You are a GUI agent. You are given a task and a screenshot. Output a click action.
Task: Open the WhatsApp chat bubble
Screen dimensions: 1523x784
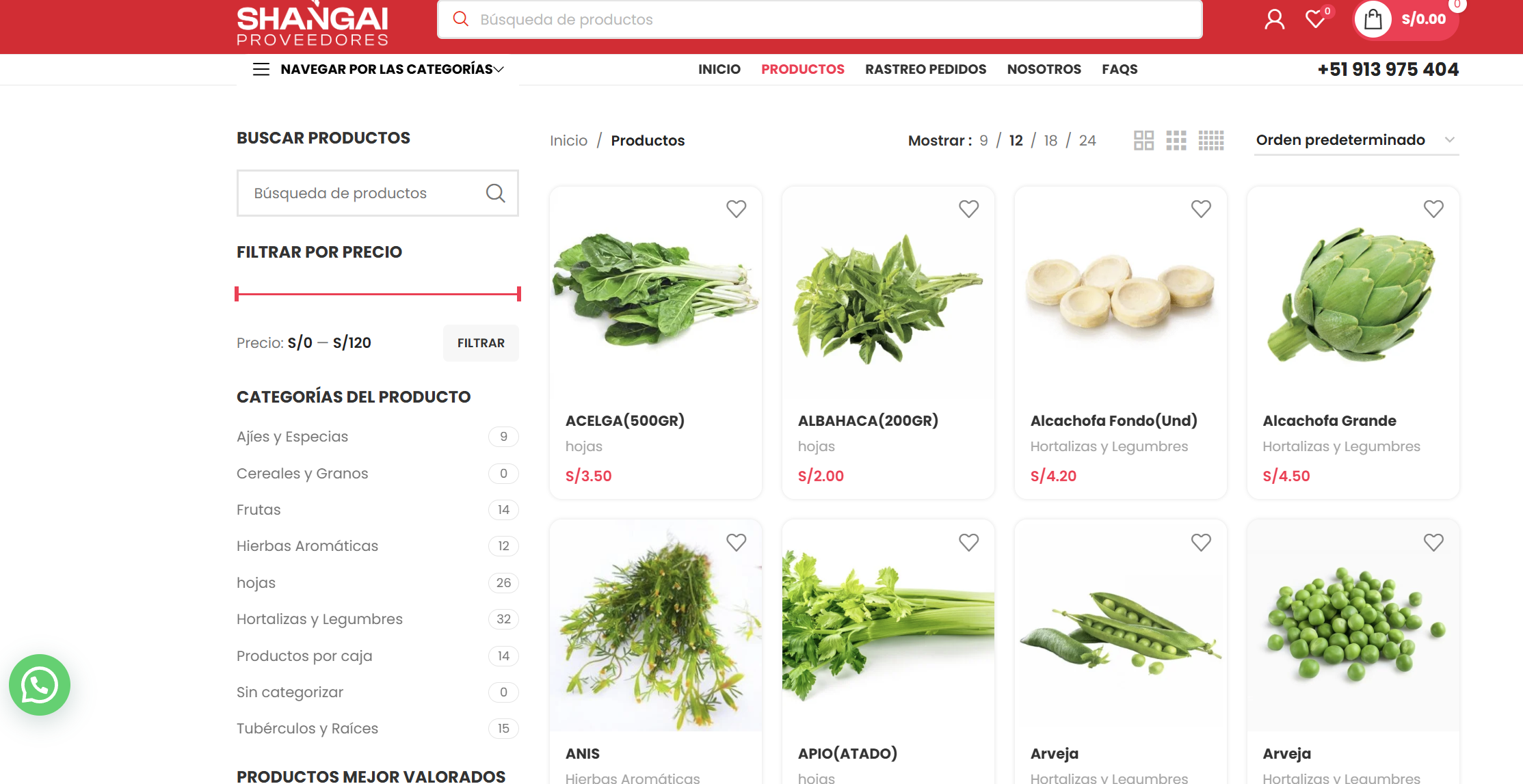40,685
